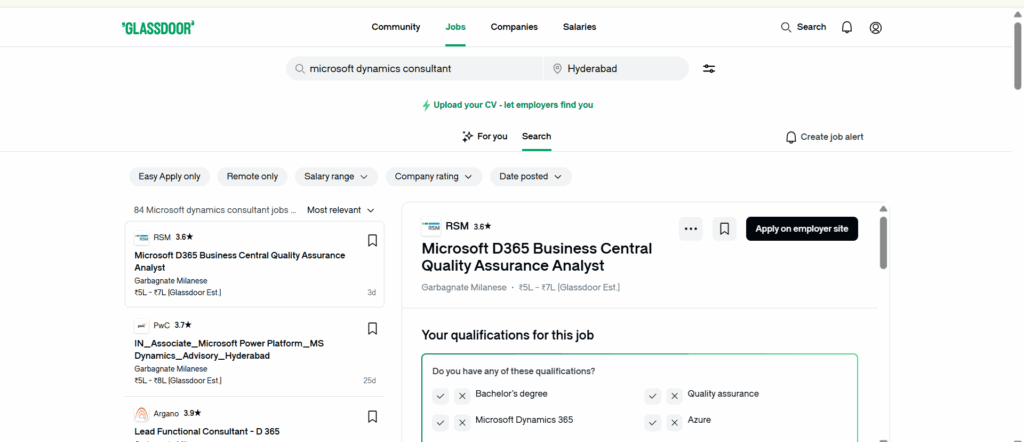This screenshot has height=442, width=1024.
Task: Go to the Companies nav tab
Action: [x=514, y=27]
